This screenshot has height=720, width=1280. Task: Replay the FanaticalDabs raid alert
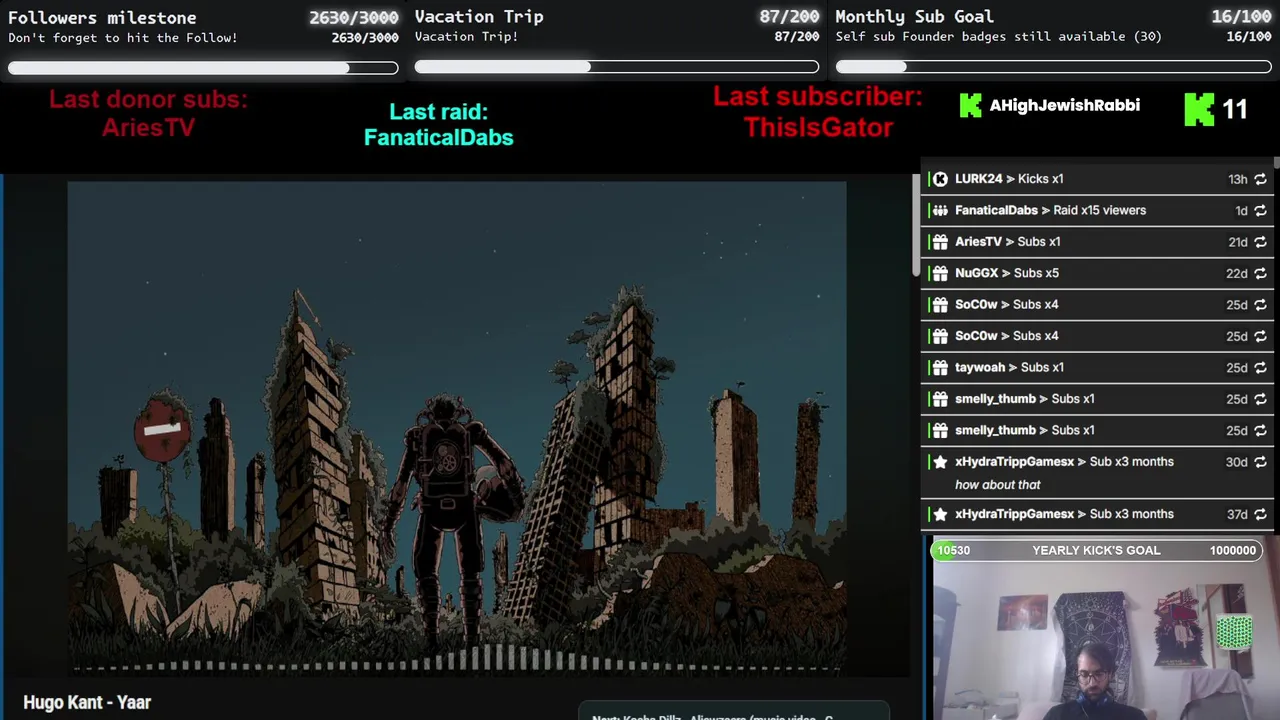click(x=1260, y=210)
